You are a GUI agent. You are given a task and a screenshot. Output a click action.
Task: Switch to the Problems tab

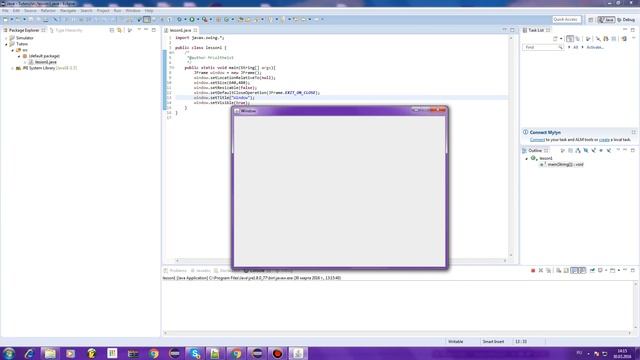pos(175,271)
